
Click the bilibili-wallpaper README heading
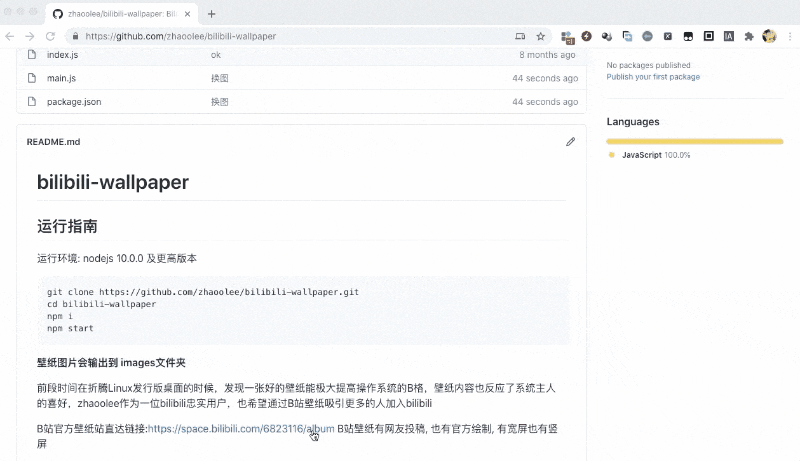pos(113,182)
